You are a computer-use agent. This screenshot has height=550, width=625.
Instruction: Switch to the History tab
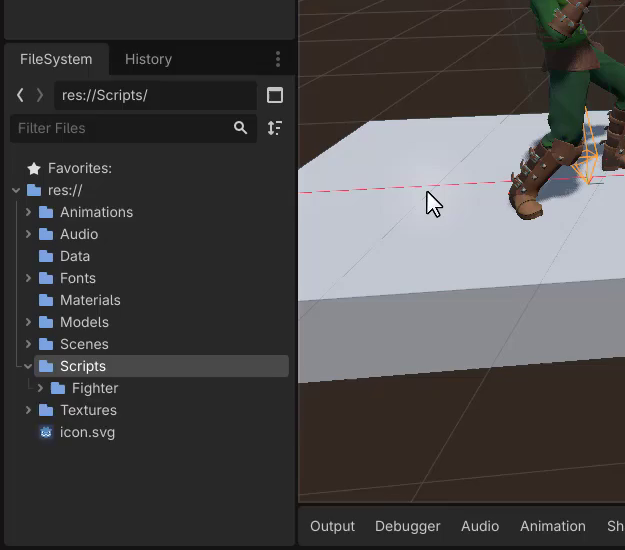(148, 59)
